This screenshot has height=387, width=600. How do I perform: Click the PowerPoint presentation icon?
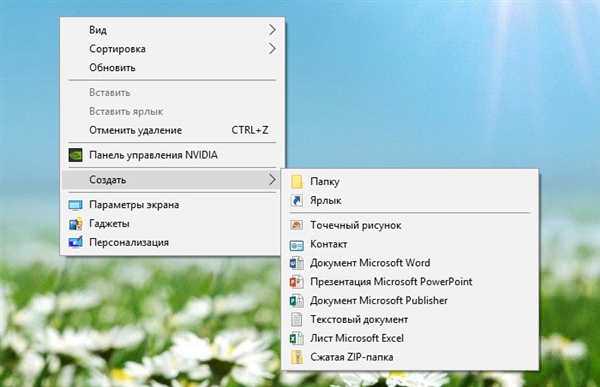(297, 282)
